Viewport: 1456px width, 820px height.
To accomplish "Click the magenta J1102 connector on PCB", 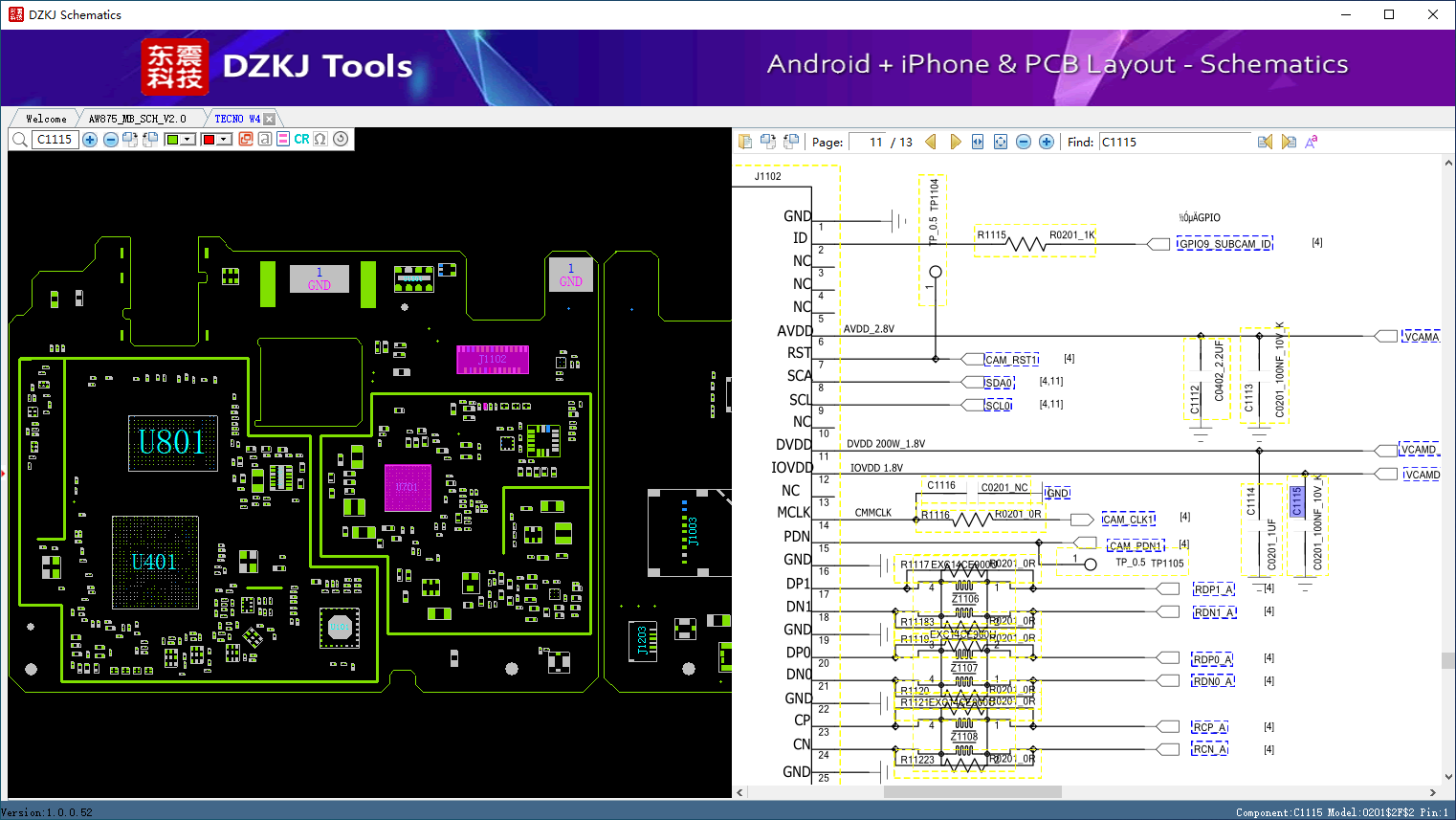I will click(x=493, y=360).
